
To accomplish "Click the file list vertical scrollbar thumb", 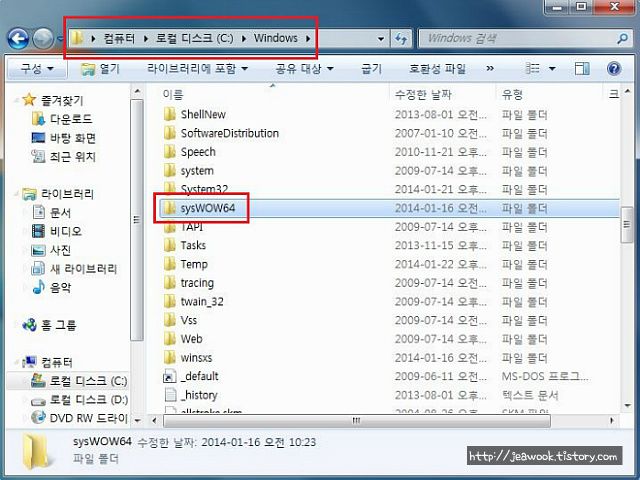I will pos(627,224).
